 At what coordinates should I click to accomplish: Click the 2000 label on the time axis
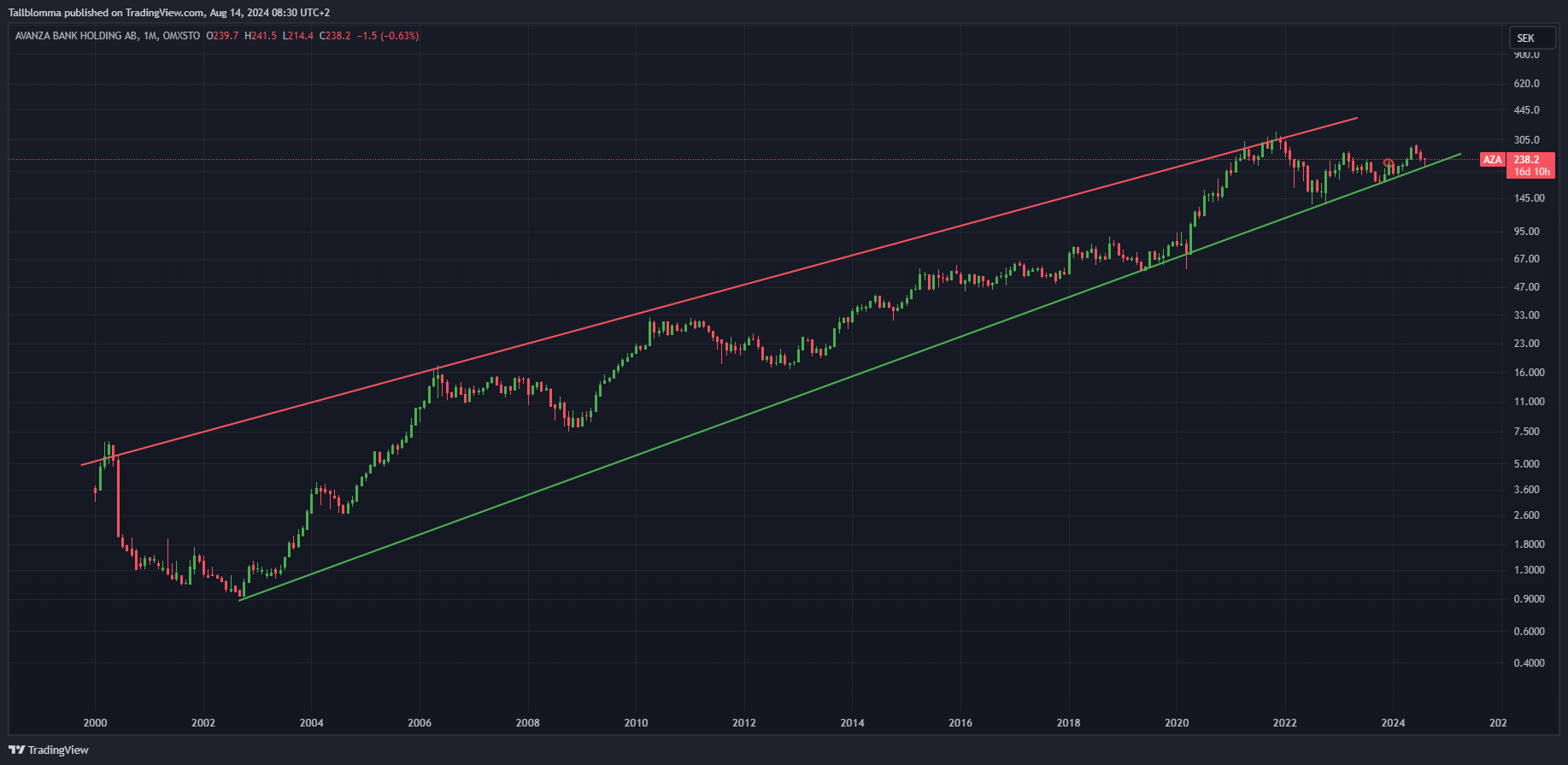coord(95,722)
